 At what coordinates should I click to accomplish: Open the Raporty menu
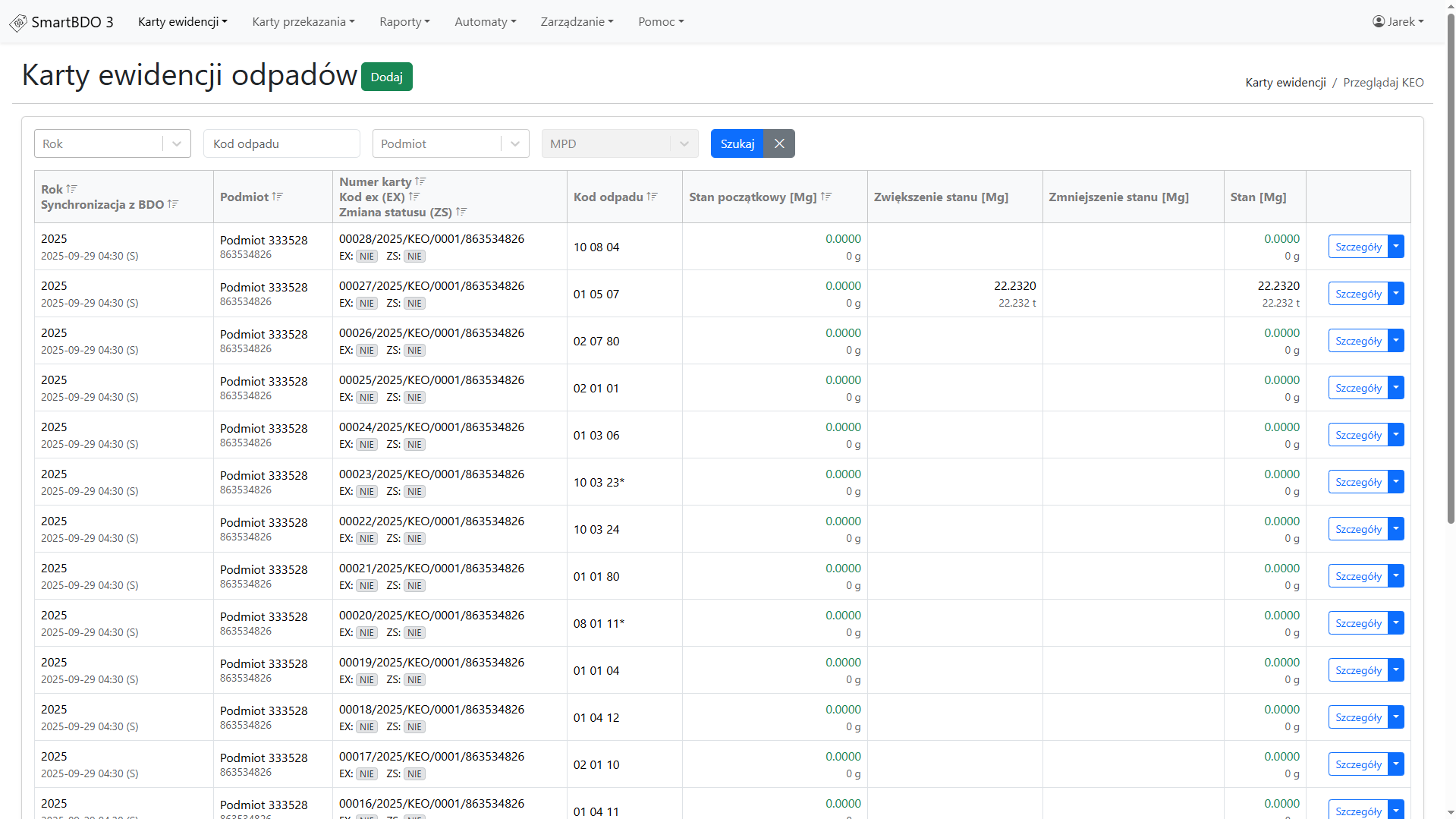pyautogui.click(x=404, y=22)
